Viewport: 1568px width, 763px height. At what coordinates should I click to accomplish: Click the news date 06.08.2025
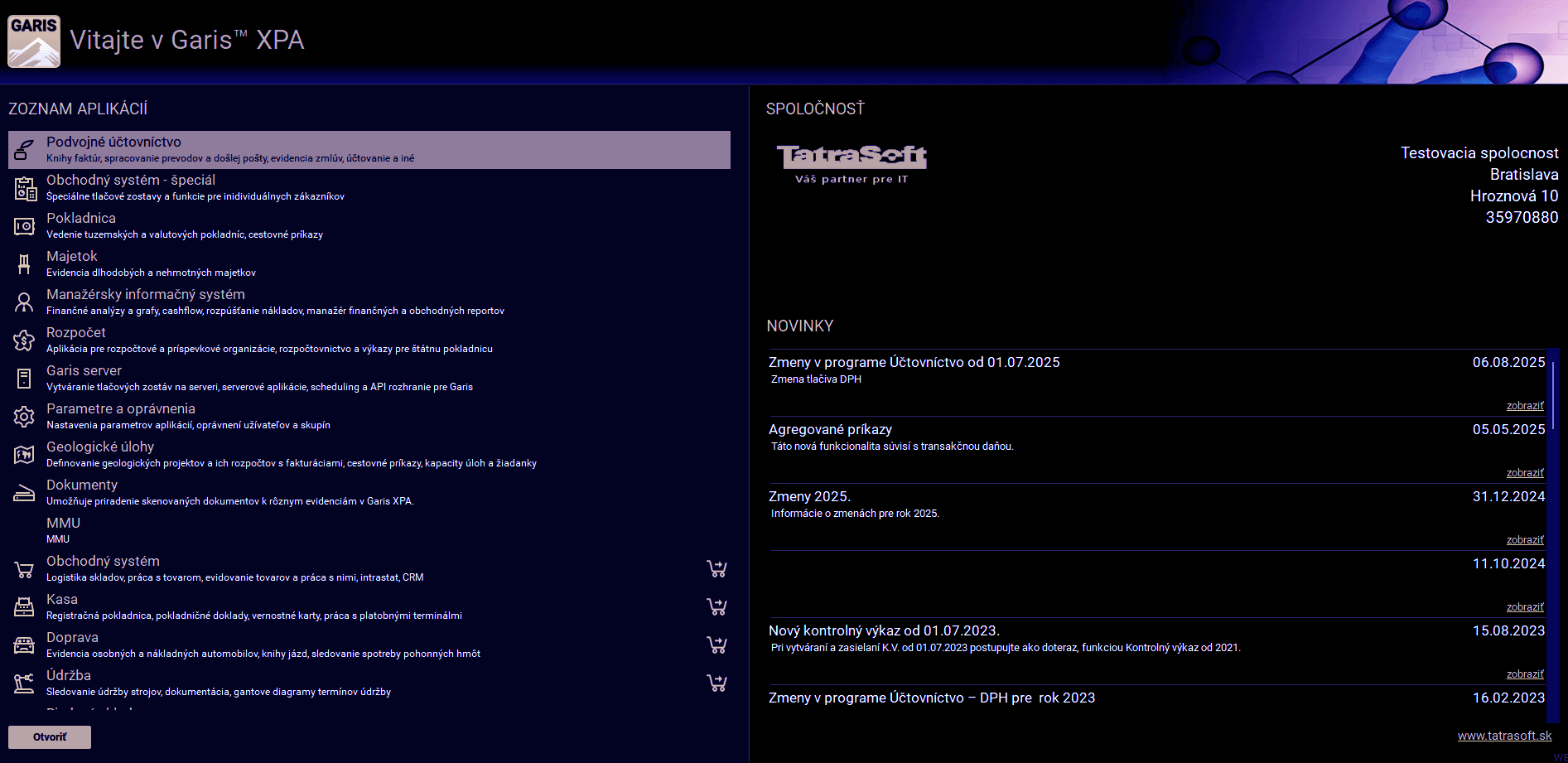coord(1508,362)
